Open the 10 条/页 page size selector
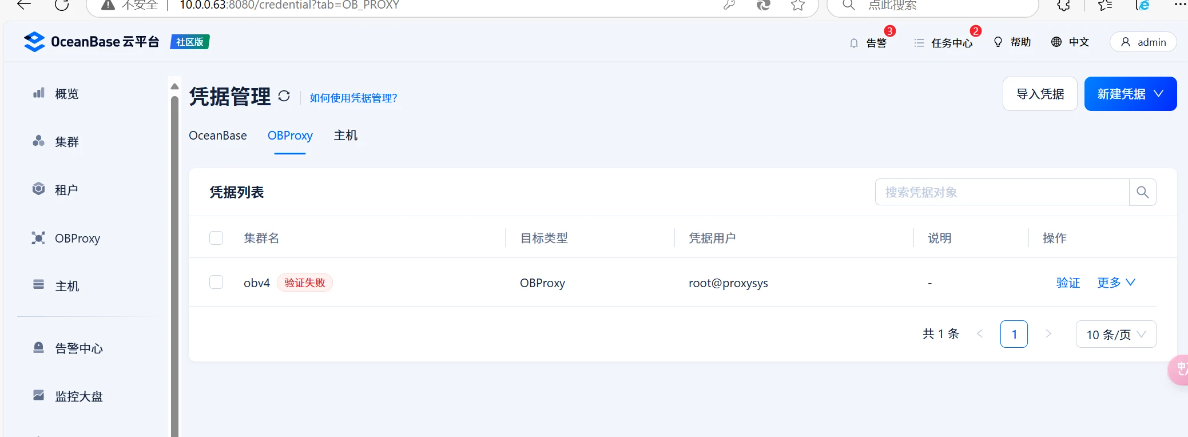 click(x=1116, y=334)
